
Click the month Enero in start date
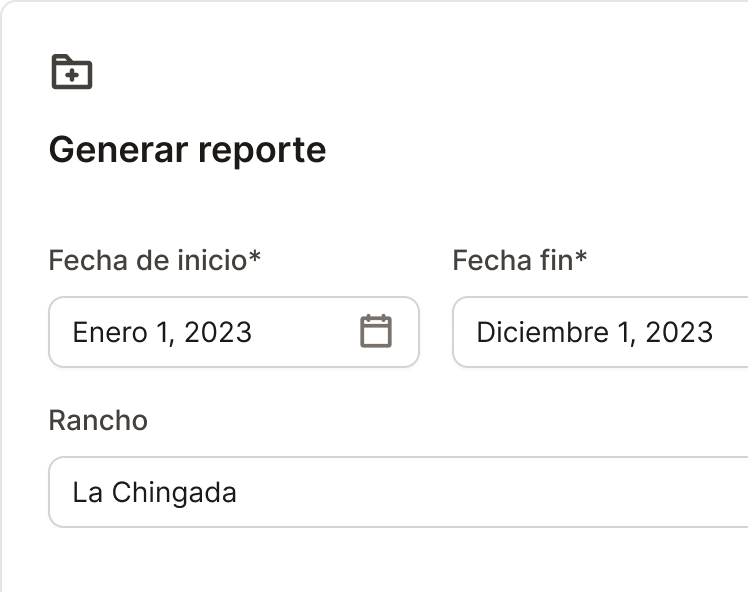[110, 332]
